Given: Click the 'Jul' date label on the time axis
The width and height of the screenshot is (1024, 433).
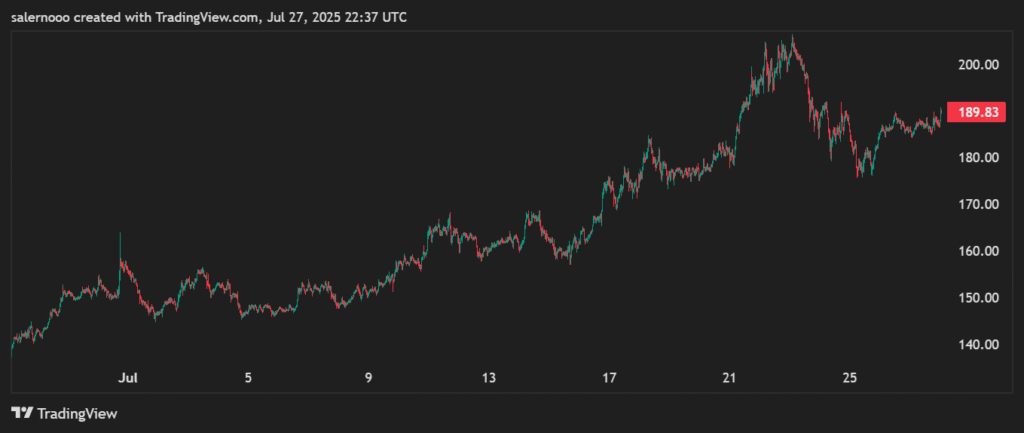Looking at the screenshot, I should coord(127,378).
